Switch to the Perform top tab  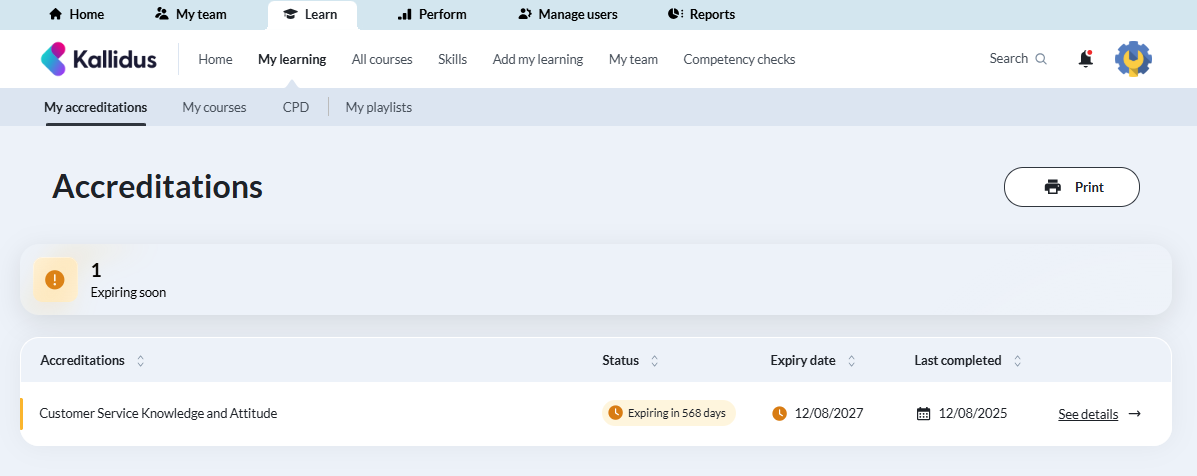tap(431, 15)
